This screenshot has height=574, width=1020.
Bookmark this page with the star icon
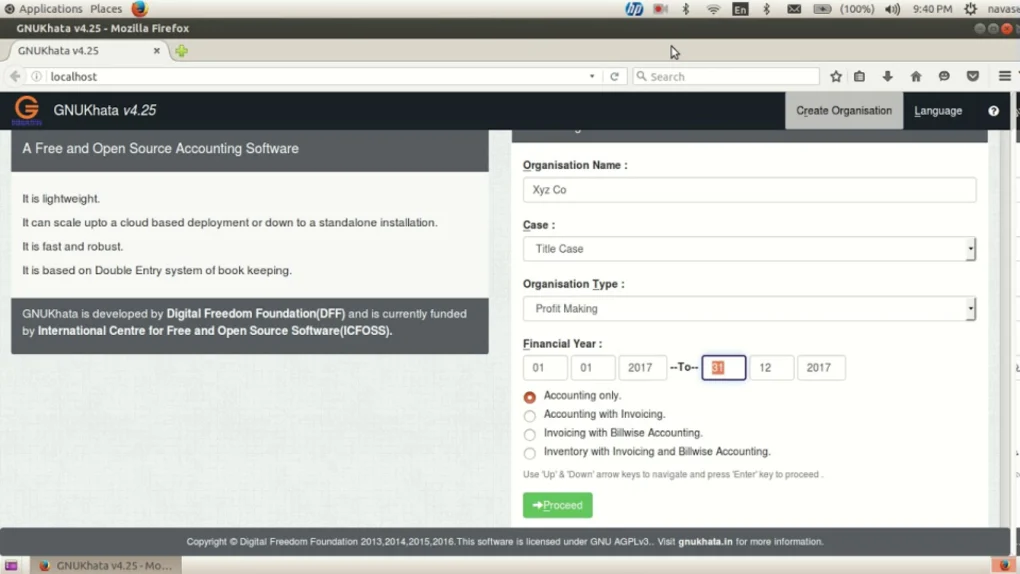(836, 76)
